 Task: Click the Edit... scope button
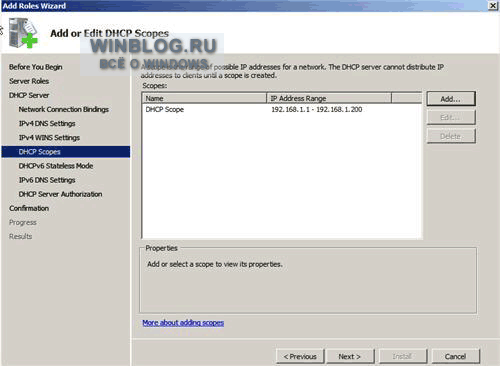pos(451,117)
